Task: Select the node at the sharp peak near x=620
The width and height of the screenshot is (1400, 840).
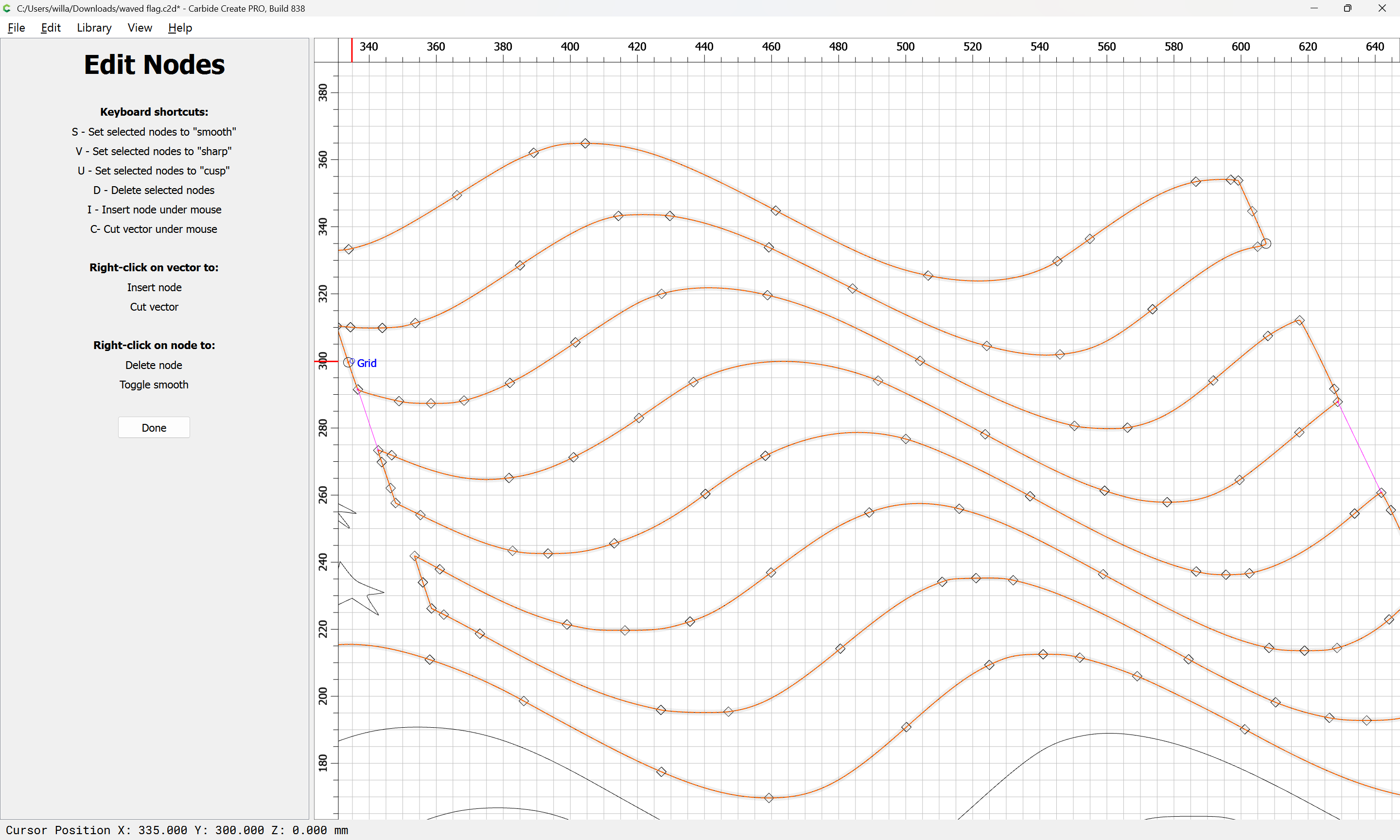Action: tap(1300, 320)
